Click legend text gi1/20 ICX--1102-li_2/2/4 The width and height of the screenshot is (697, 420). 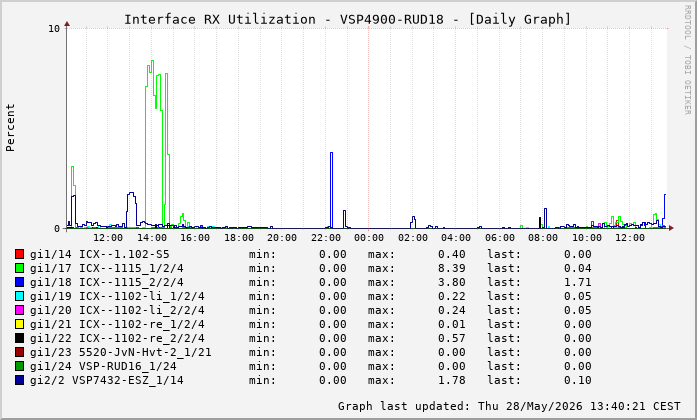tap(117, 310)
